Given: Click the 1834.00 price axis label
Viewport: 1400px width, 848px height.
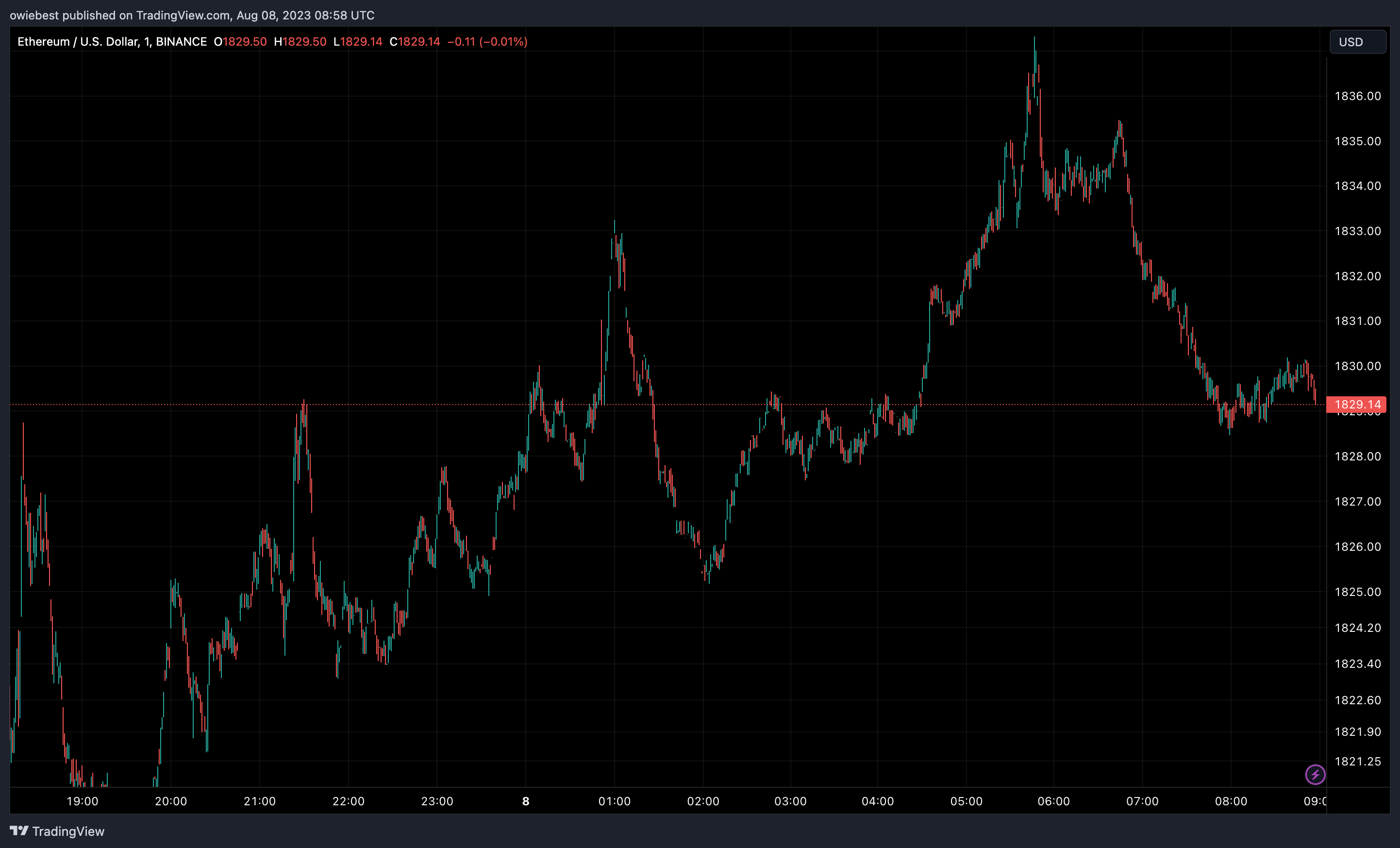Looking at the screenshot, I should tap(1357, 186).
